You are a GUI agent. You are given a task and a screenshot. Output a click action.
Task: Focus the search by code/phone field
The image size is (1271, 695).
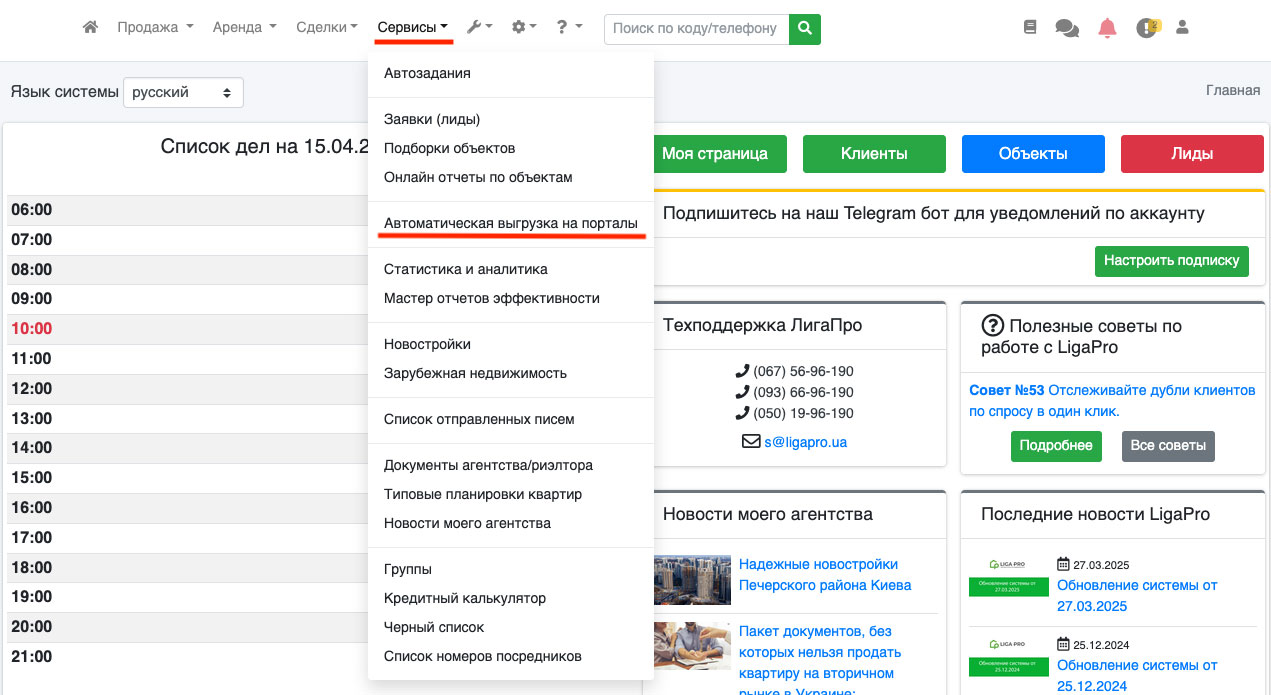point(695,28)
